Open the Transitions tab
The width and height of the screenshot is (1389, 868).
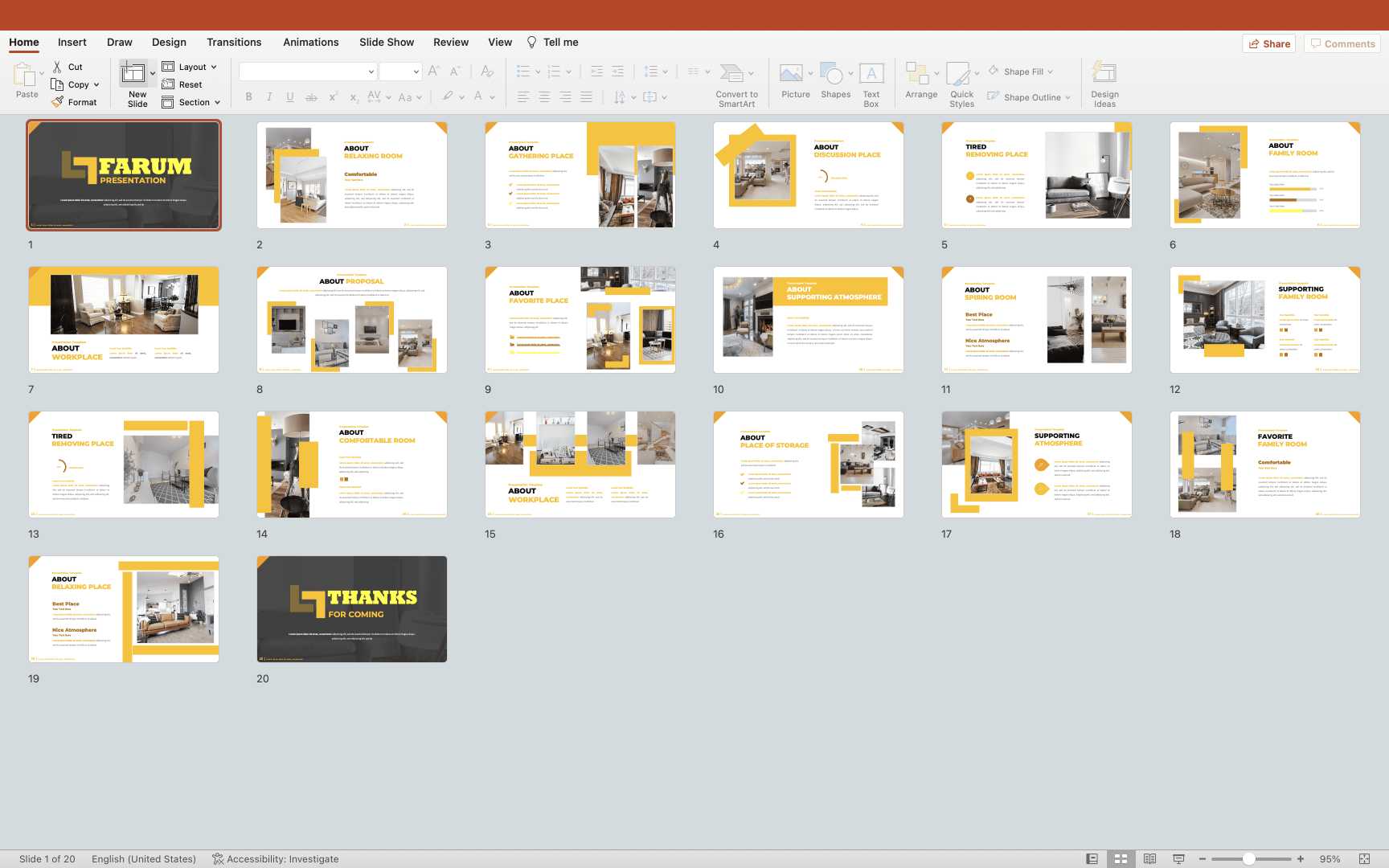point(234,43)
